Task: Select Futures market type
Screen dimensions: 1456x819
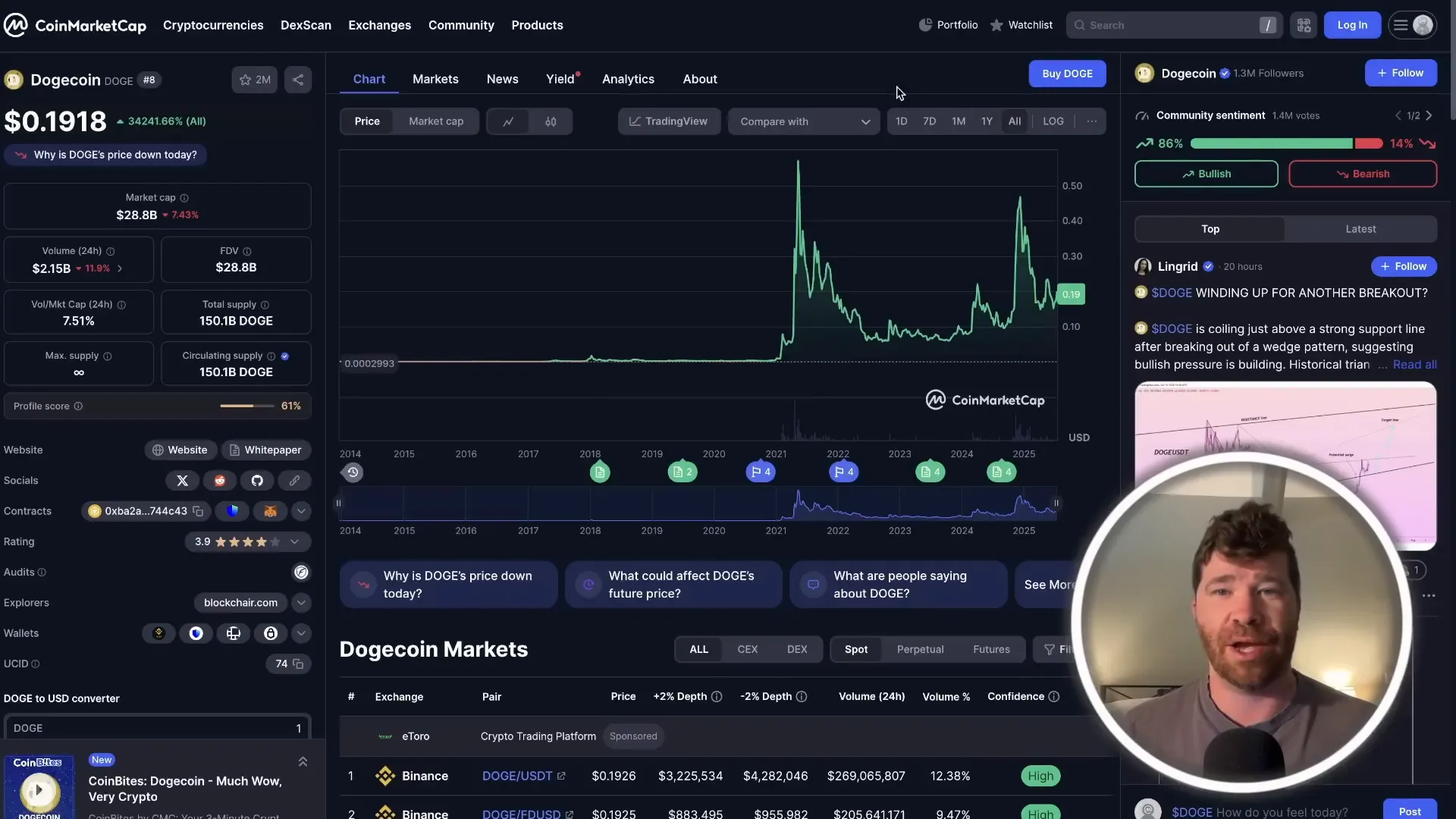Action: pos(991,650)
